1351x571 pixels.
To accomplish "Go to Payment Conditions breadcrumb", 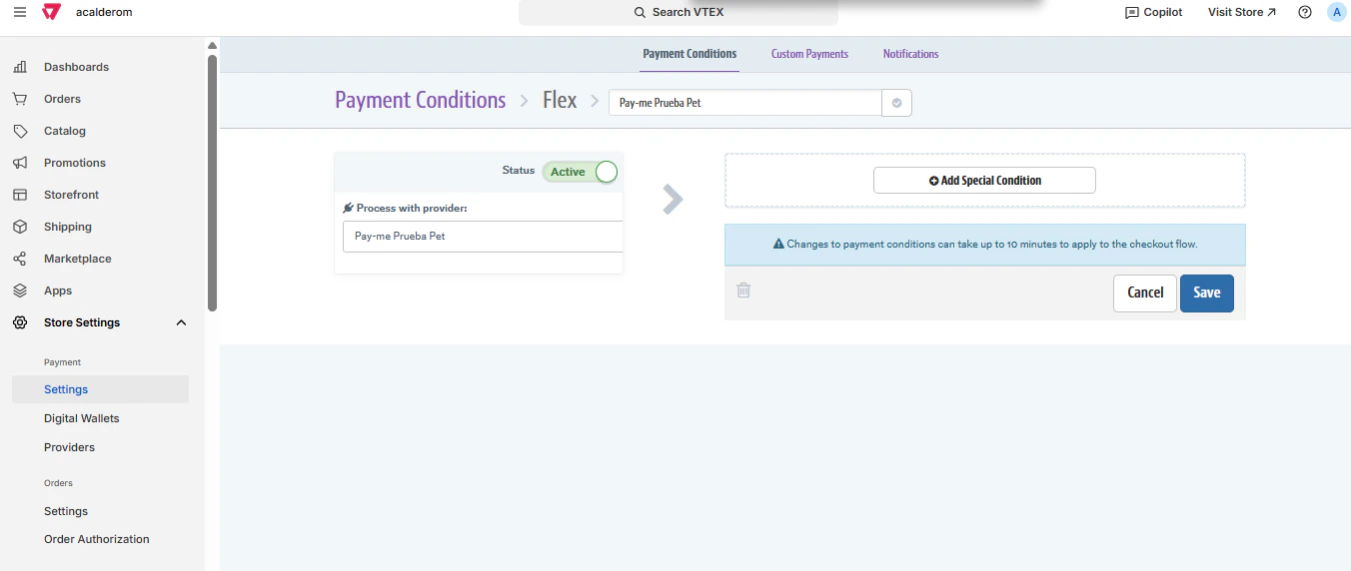I will click(420, 100).
